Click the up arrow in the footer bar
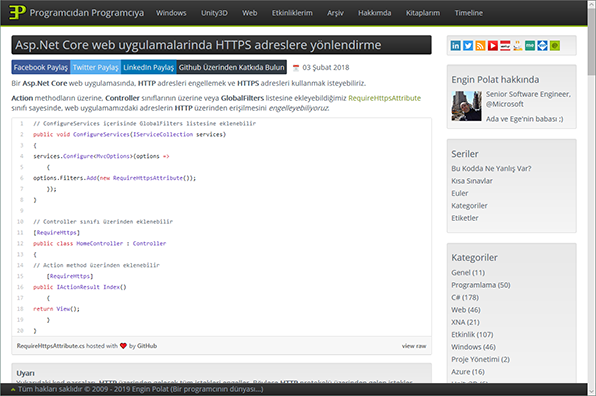This screenshot has height=396, width=596. pyautogui.click(x=13, y=390)
